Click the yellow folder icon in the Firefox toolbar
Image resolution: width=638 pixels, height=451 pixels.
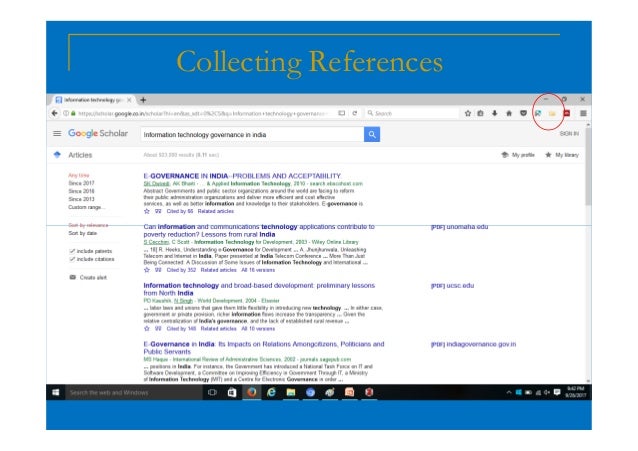552,114
